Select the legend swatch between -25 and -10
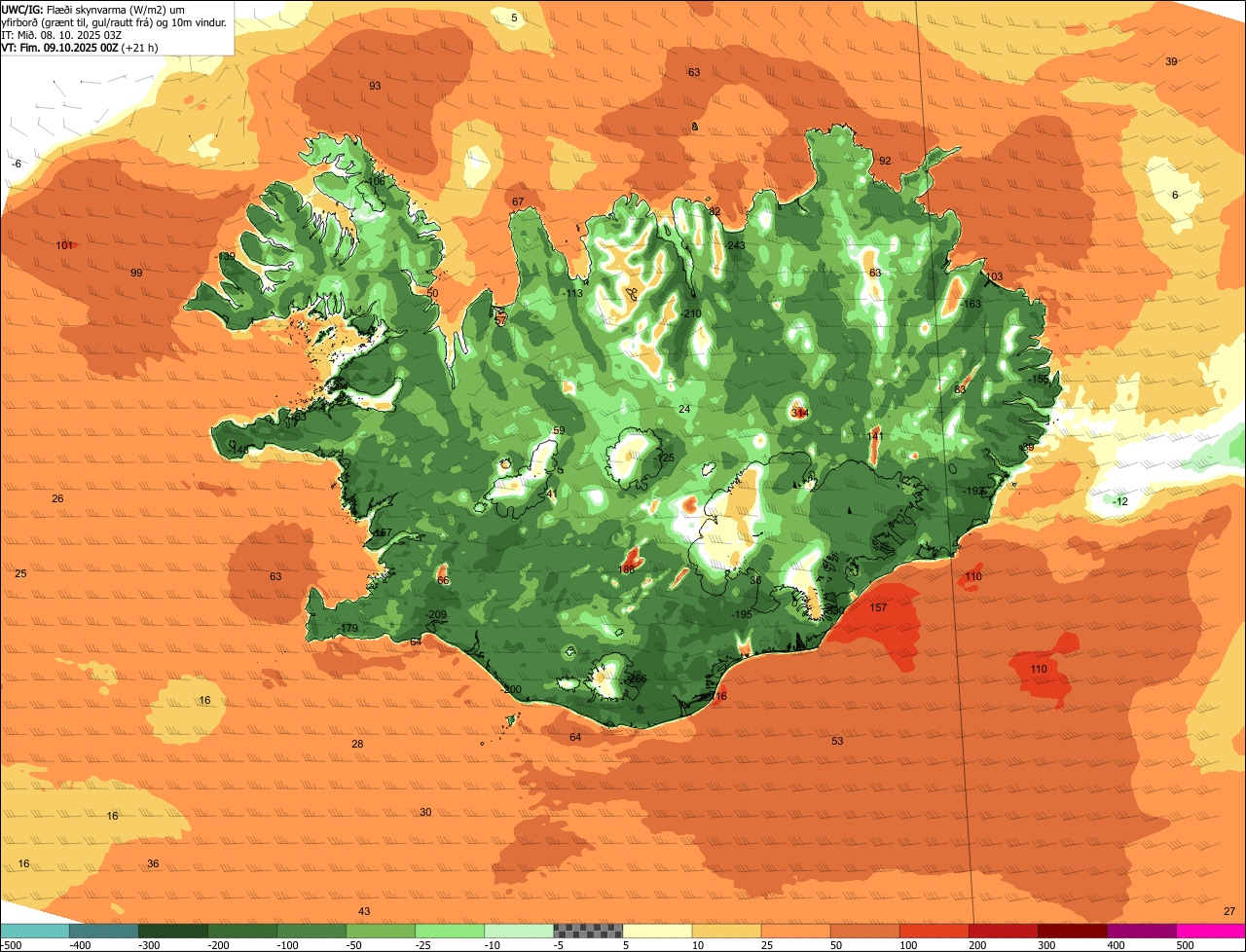The width and height of the screenshot is (1246, 952). tap(450, 931)
